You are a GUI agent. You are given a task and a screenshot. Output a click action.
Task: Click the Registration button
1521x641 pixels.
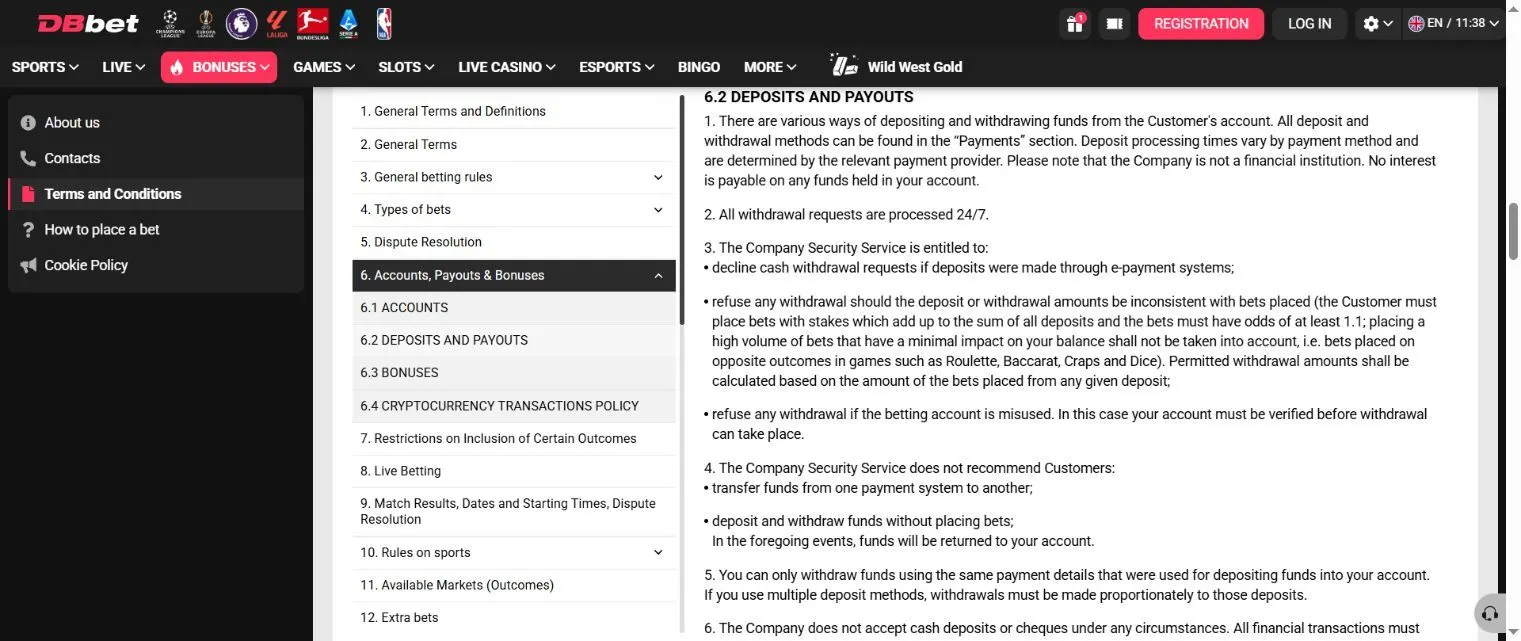(1201, 23)
